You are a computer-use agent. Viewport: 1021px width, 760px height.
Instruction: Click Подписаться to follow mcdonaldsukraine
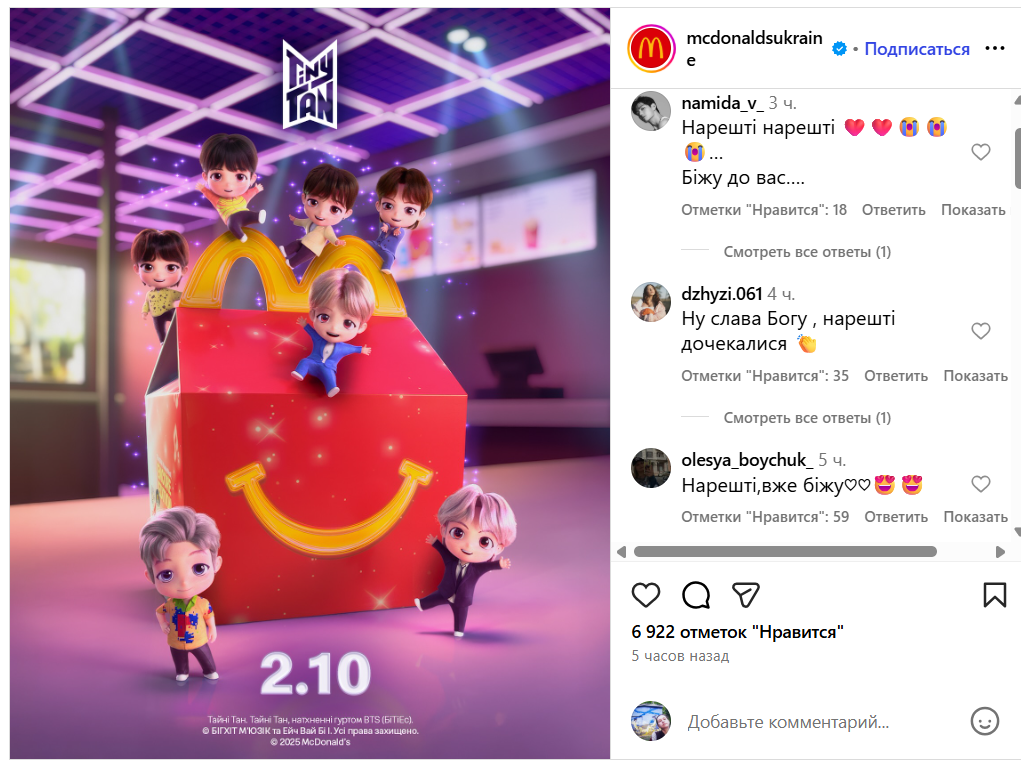tap(917, 49)
